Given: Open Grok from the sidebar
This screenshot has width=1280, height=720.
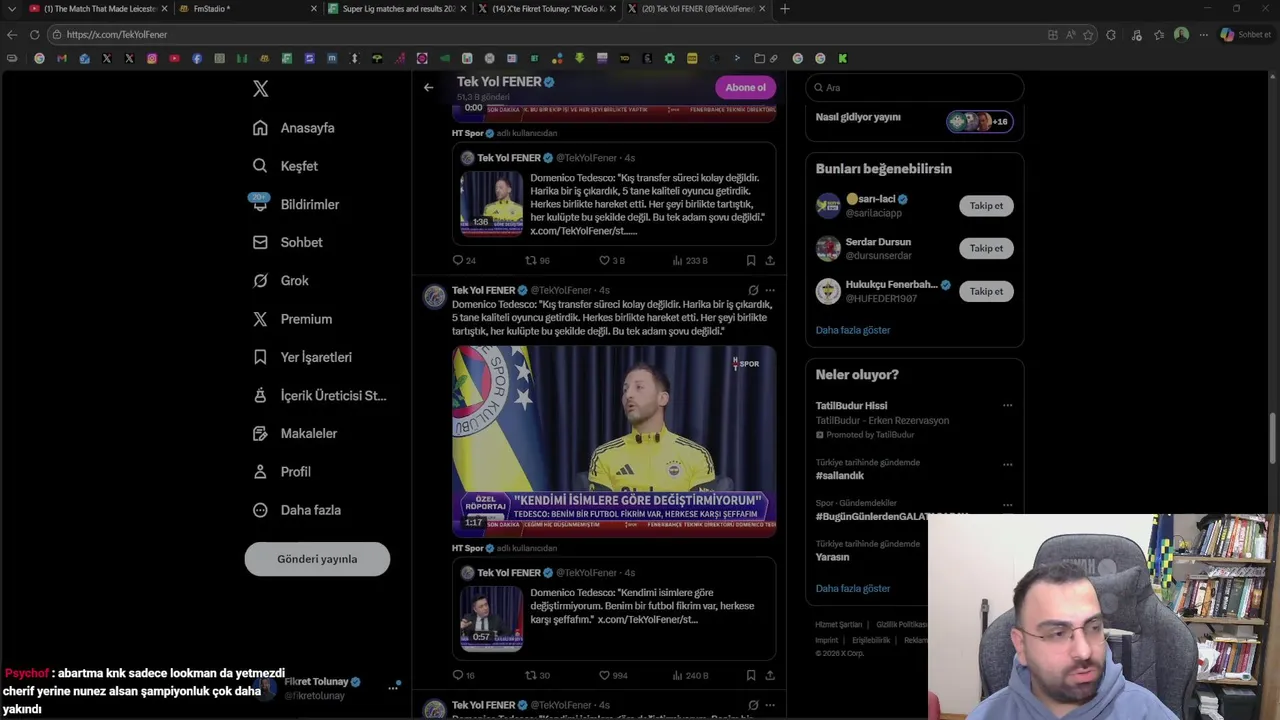Looking at the screenshot, I should pyautogui.click(x=280, y=281).
